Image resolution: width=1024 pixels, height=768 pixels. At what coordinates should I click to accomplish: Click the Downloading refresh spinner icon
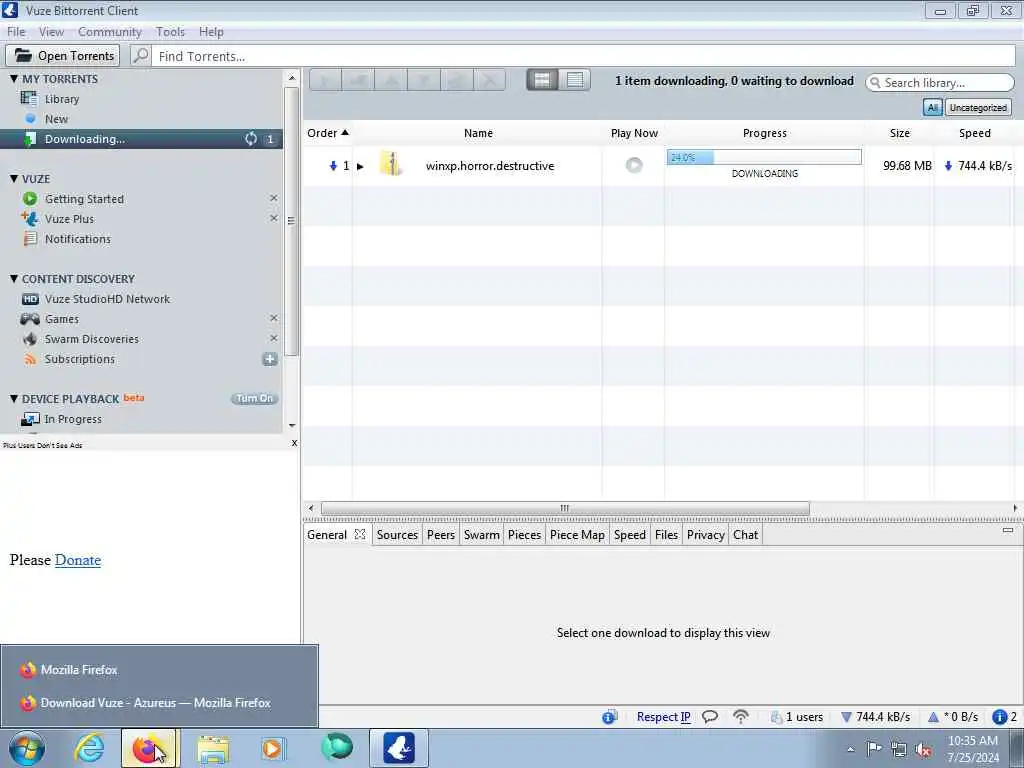click(x=251, y=138)
